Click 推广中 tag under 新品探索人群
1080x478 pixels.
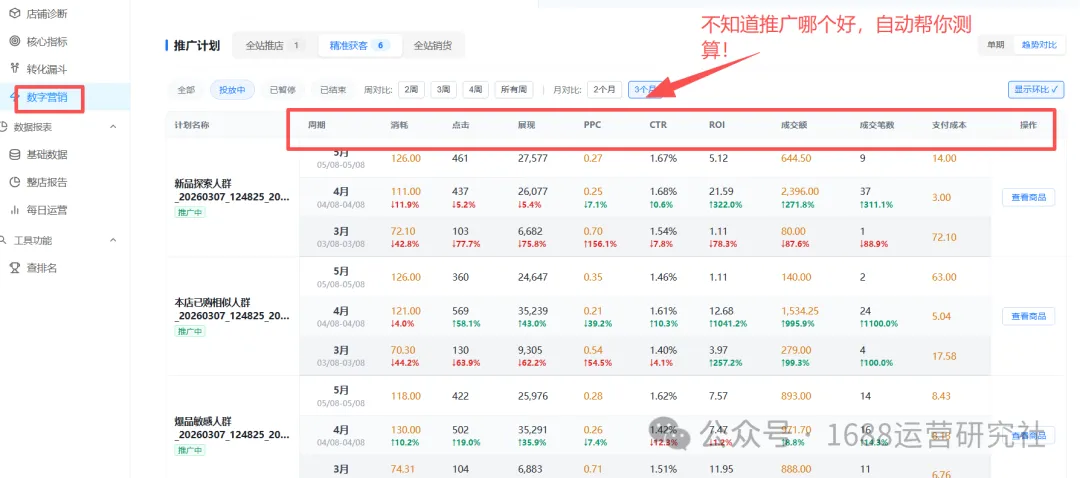189,213
